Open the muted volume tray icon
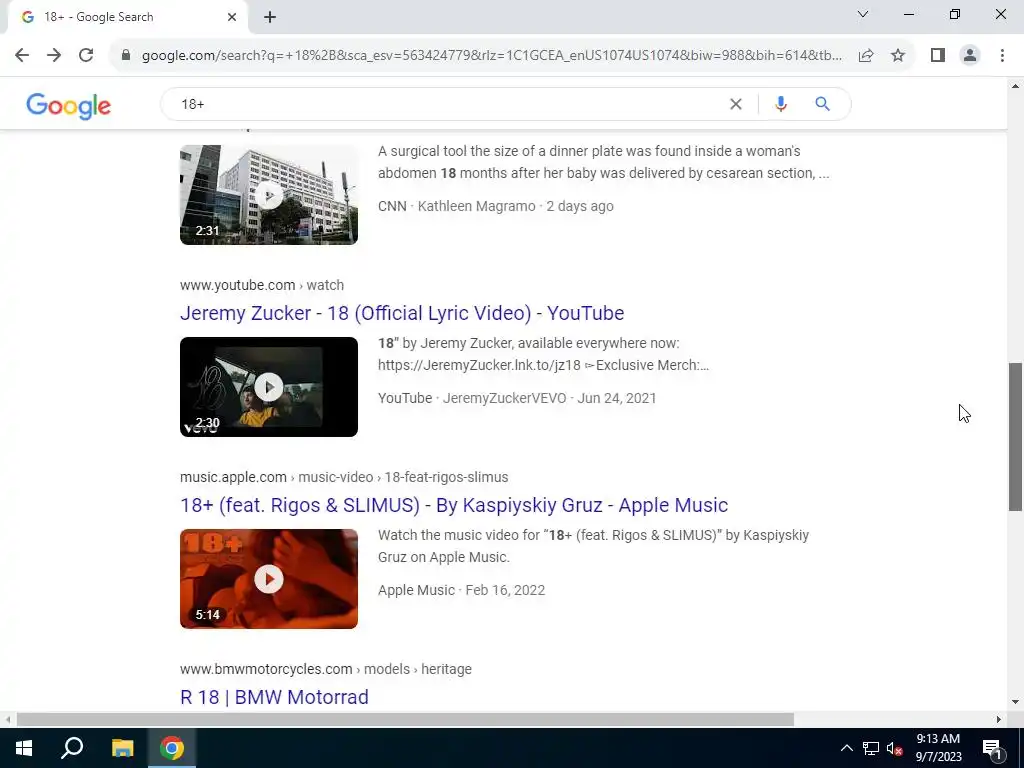 click(895, 748)
